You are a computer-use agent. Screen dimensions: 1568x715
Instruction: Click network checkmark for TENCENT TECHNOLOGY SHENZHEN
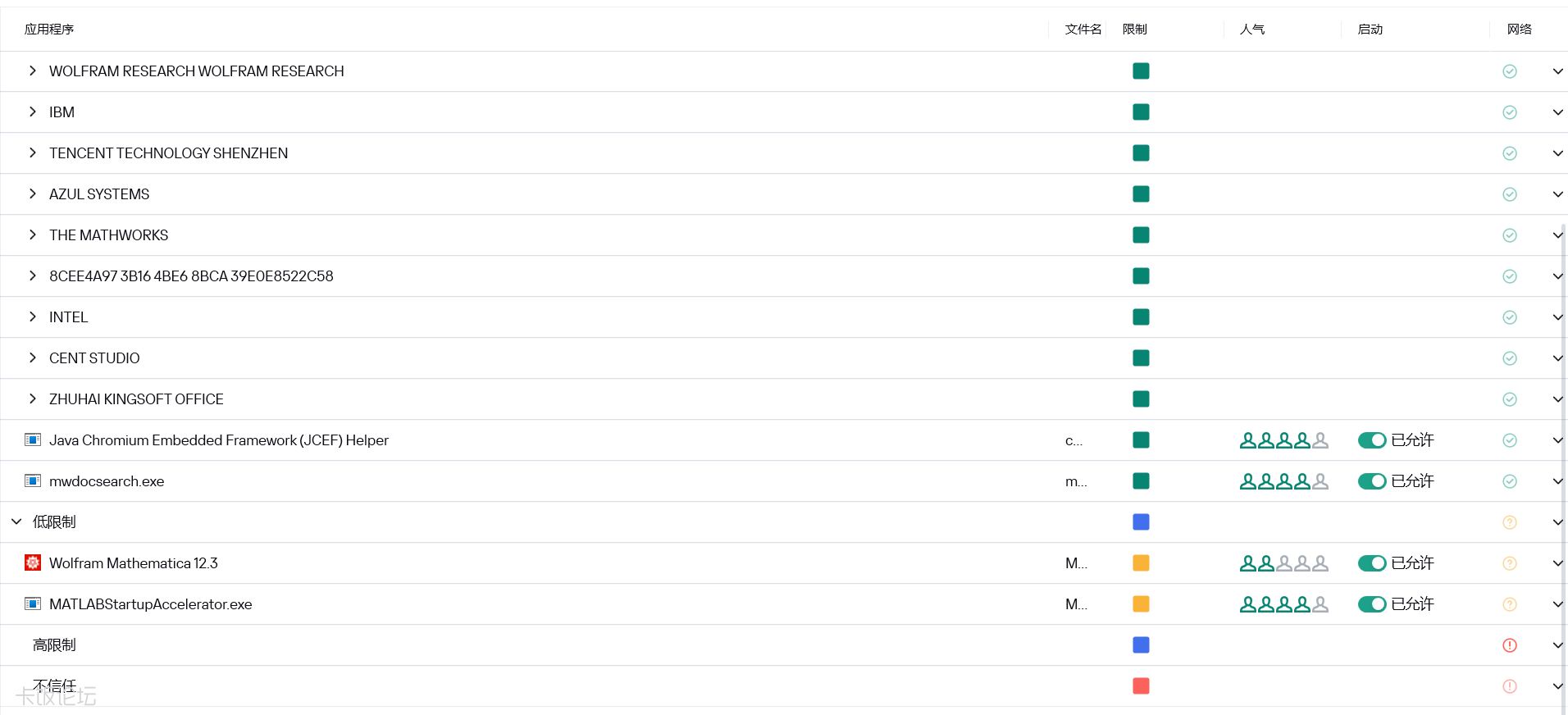(1510, 153)
